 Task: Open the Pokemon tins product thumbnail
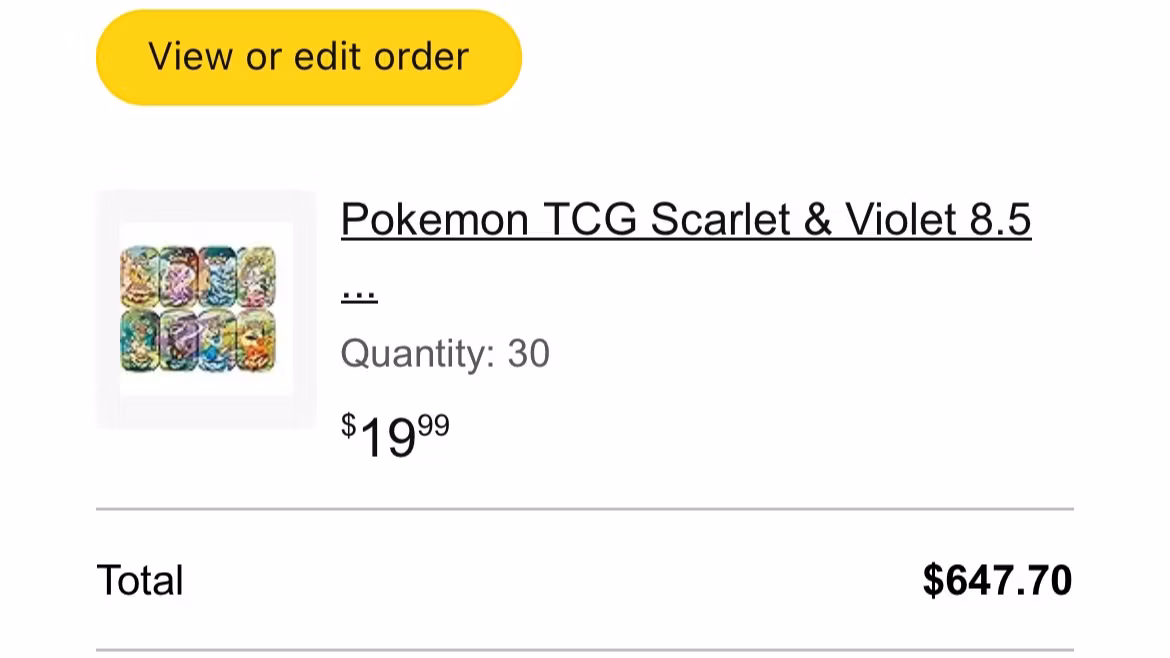[206, 309]
